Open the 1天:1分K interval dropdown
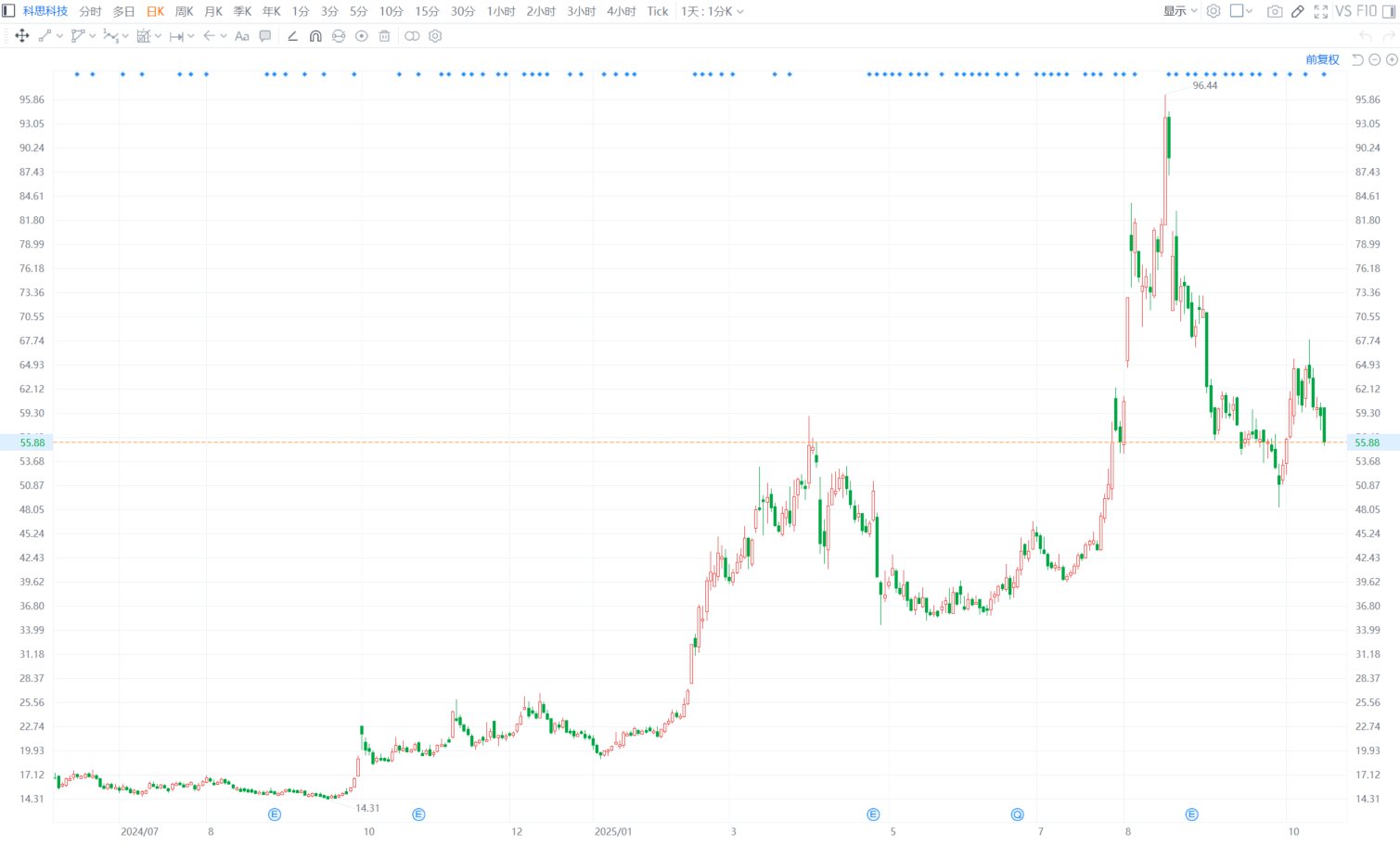 click(713, 11)
